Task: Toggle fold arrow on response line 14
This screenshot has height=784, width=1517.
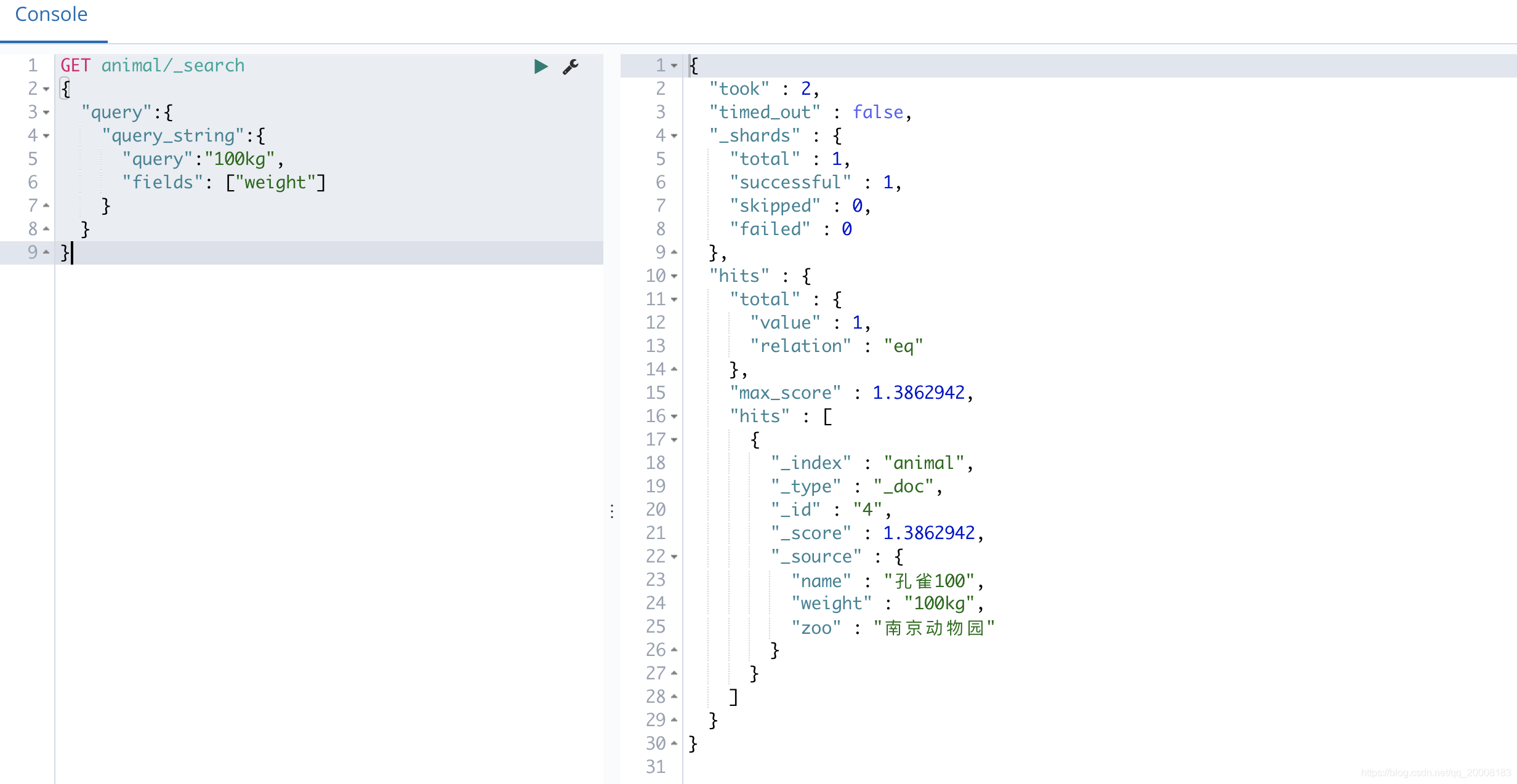Action: click(x=674, y=369)
